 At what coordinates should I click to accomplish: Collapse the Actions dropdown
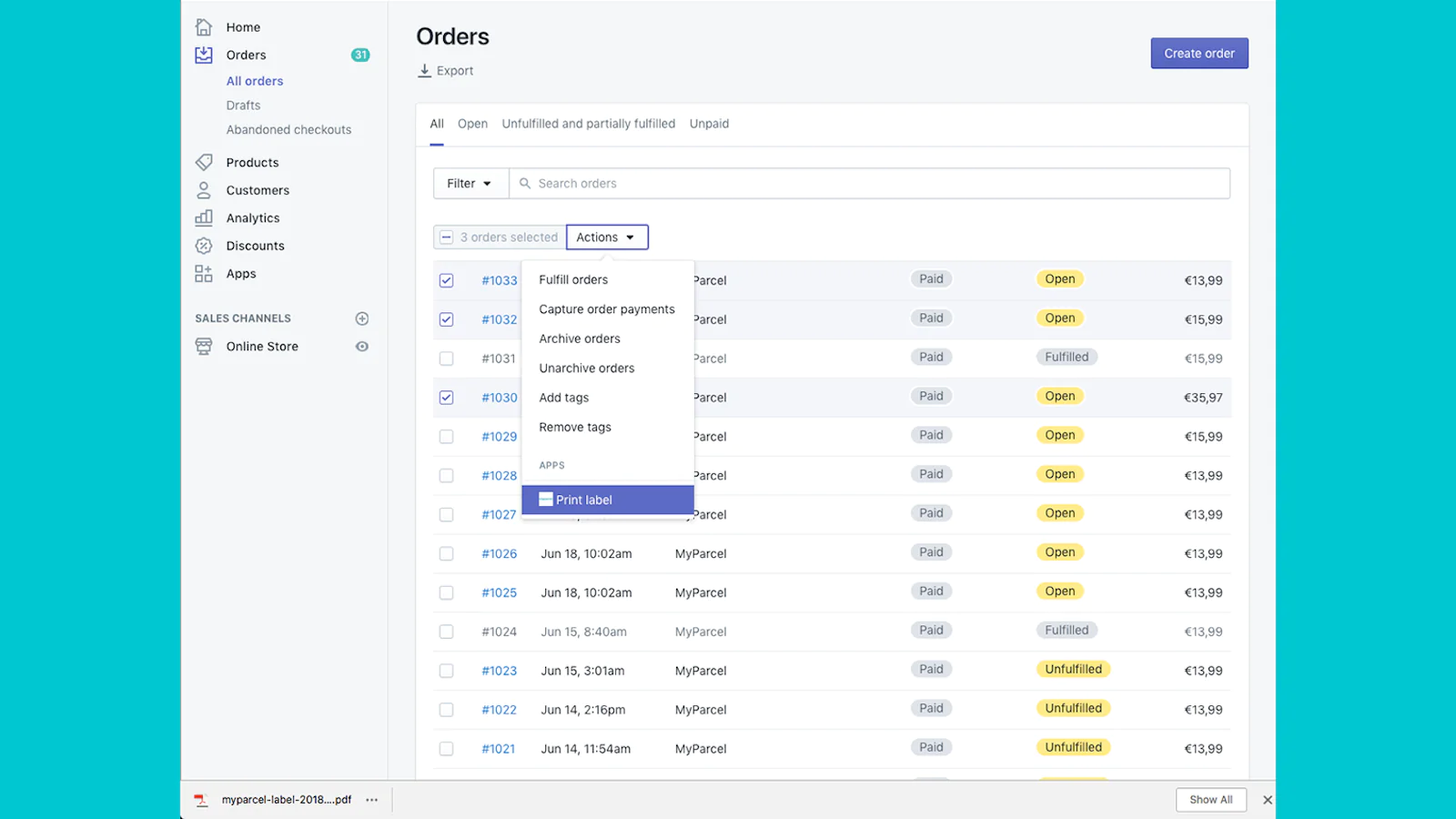[x=606, y=238]
